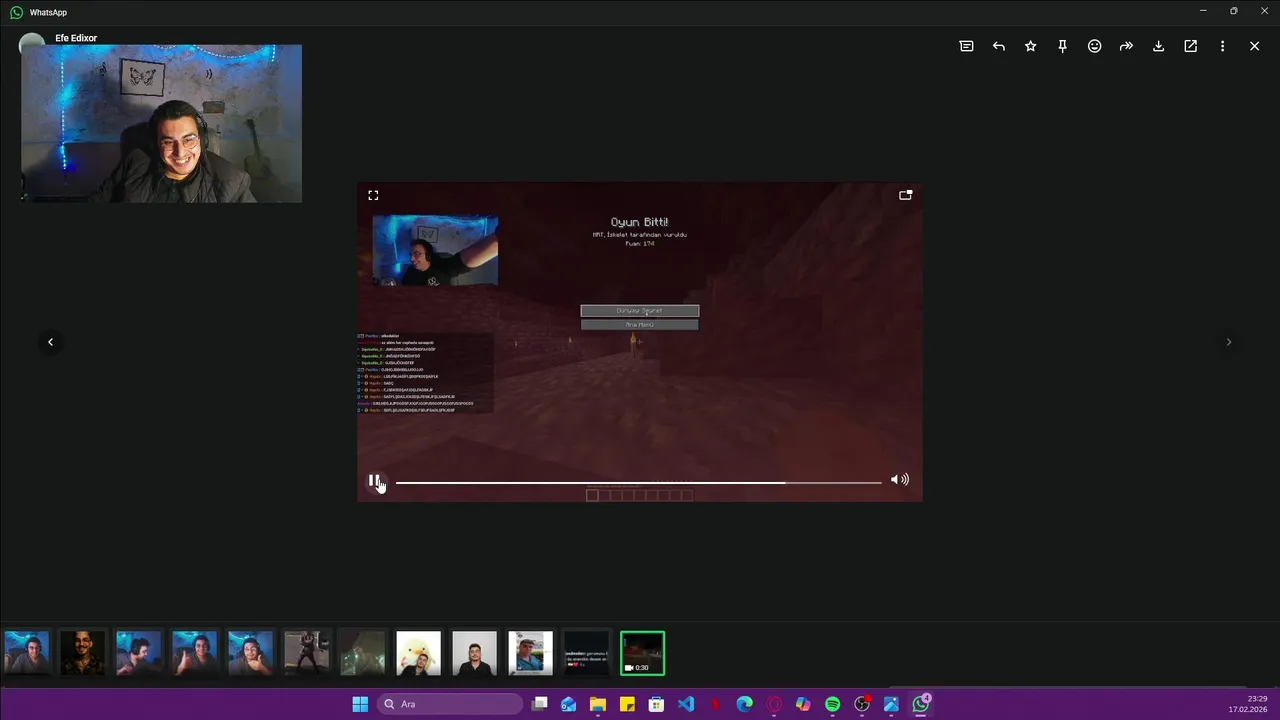The height and width of the screenshot is (720, 1280).
Task: Select the standing person photo thumbnail
Action: coord(306,653)
